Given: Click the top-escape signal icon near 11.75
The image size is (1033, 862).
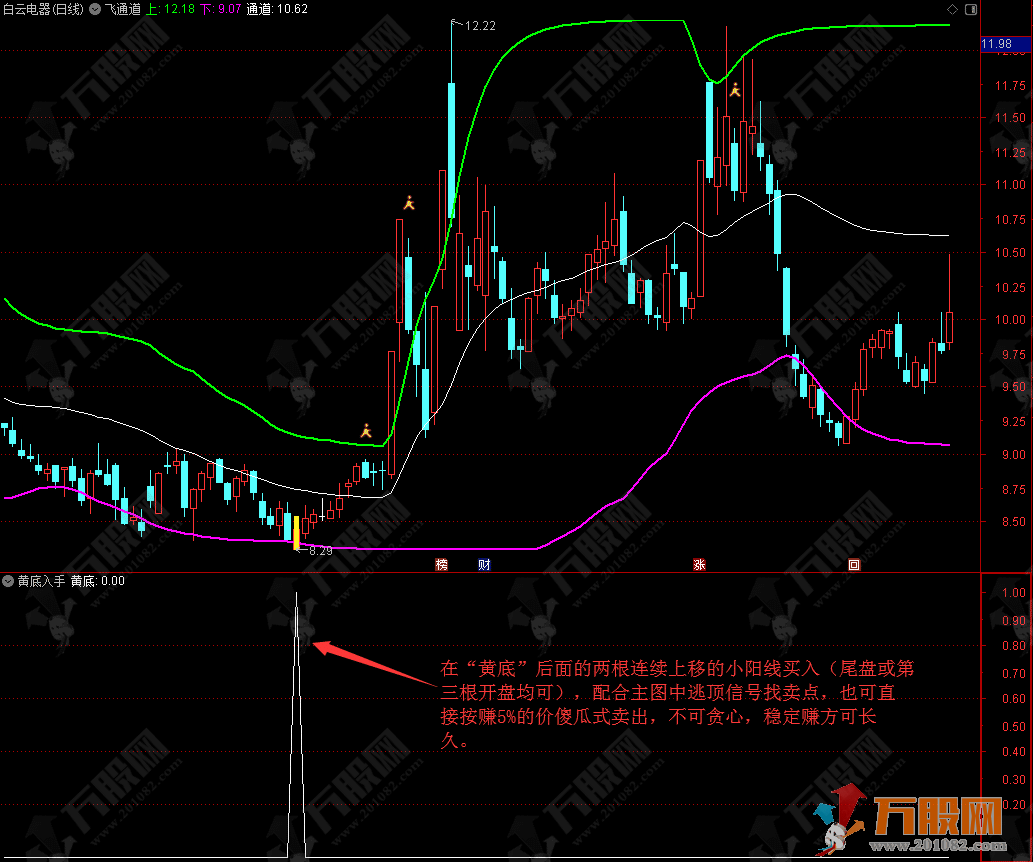Looking at the screenshot, I should [x=735, y=90].
